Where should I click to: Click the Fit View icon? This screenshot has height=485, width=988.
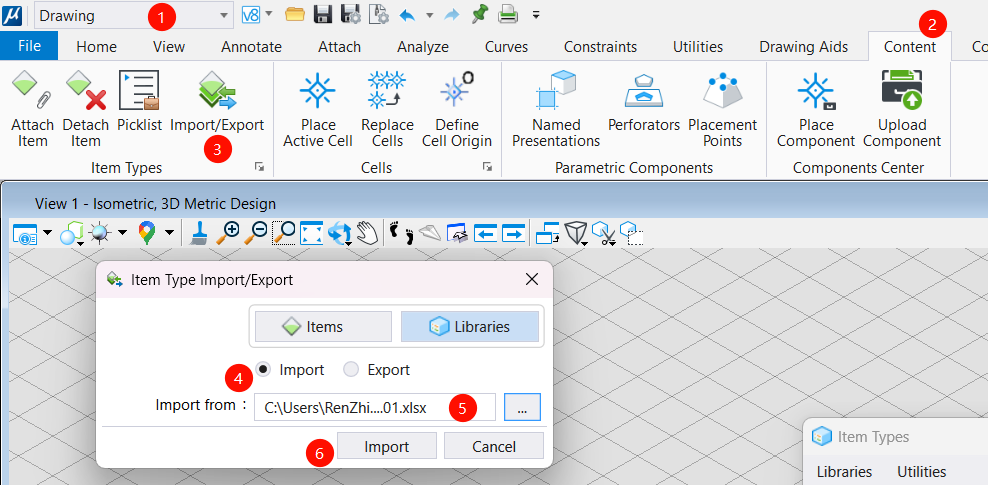312,233
